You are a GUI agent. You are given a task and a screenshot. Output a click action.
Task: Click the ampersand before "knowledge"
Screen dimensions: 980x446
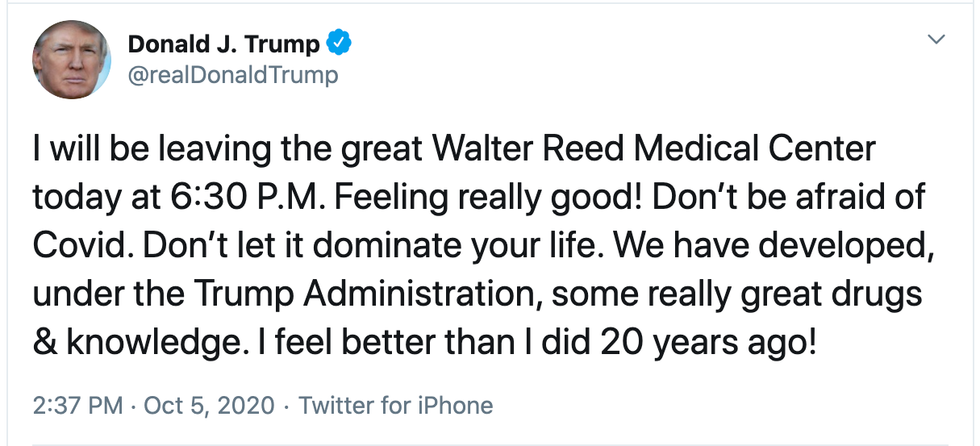47,344
